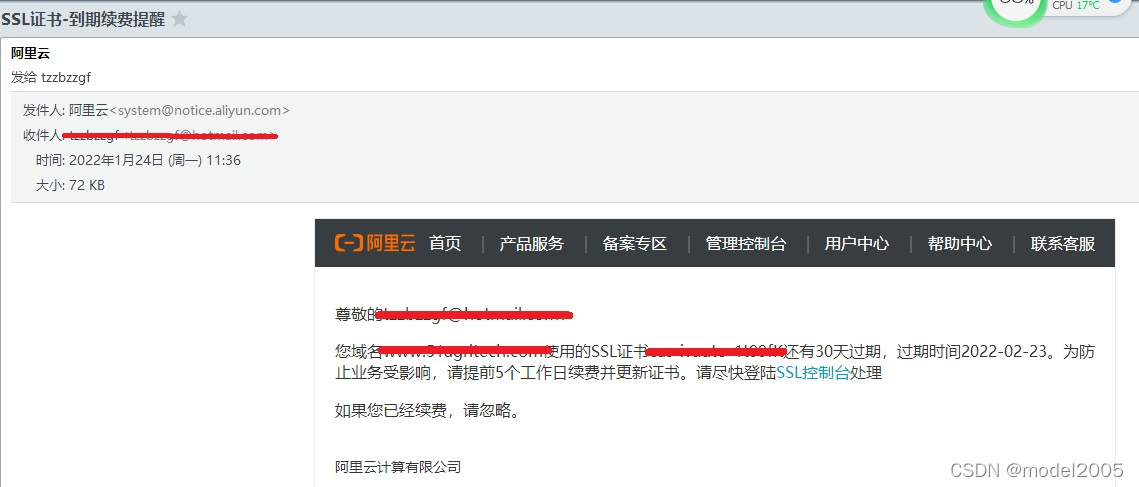Open 帮助中心 from the navigation bar
Screen dimensions: 1139x487
click(960, 244)
